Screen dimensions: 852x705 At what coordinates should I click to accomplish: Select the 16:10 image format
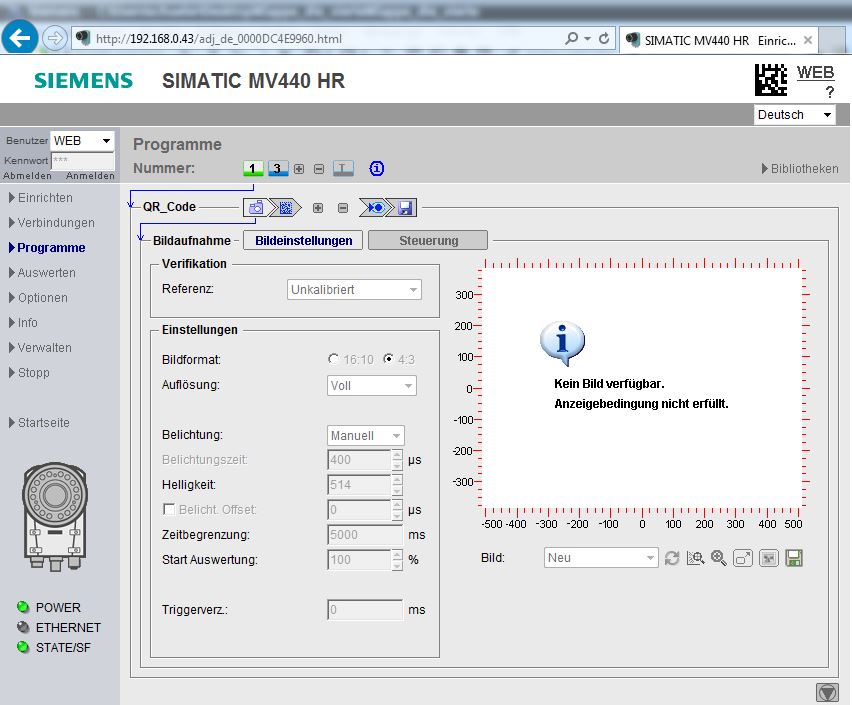(334, 359)
